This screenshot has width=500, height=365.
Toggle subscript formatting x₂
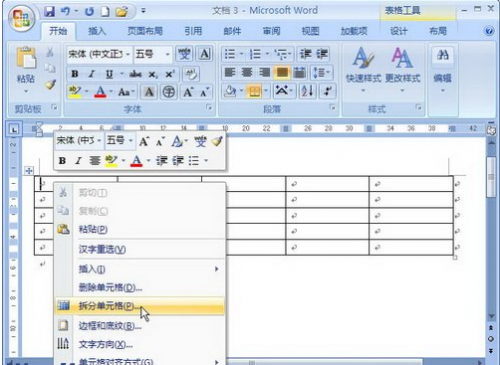(153, 74)
